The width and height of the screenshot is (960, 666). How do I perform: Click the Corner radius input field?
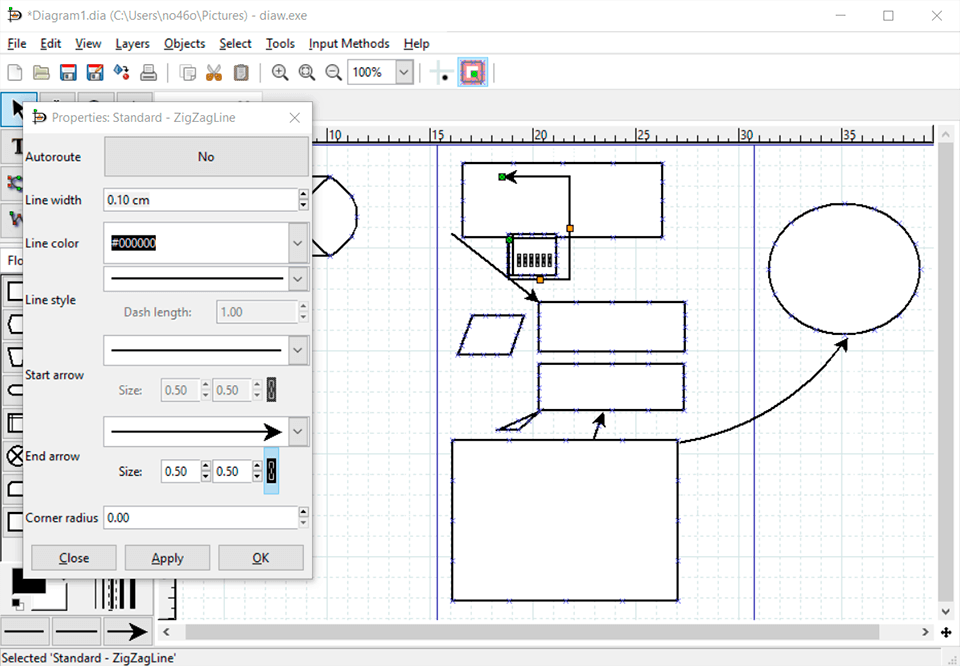(200, 518)
